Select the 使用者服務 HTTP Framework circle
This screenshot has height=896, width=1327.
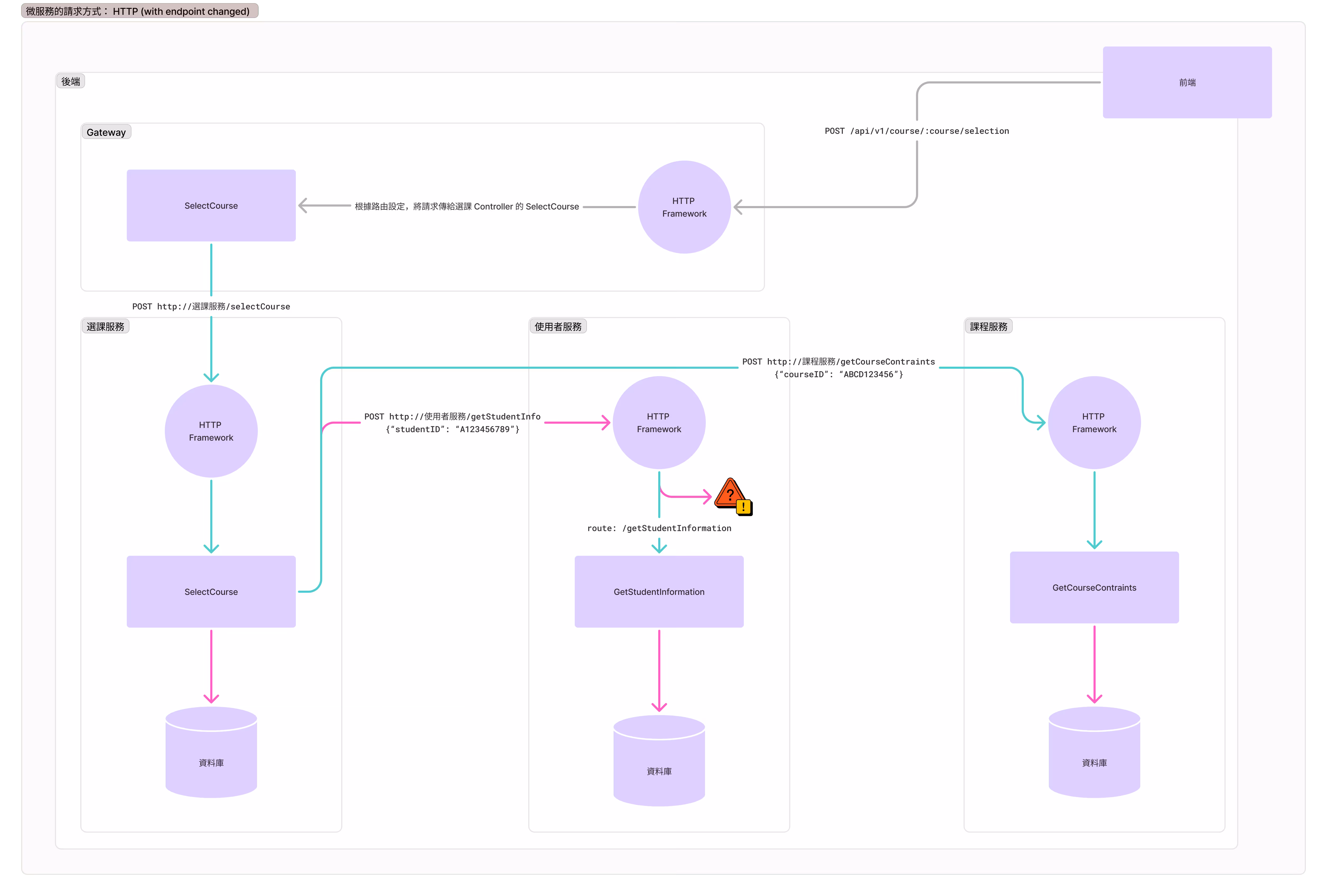659,423
